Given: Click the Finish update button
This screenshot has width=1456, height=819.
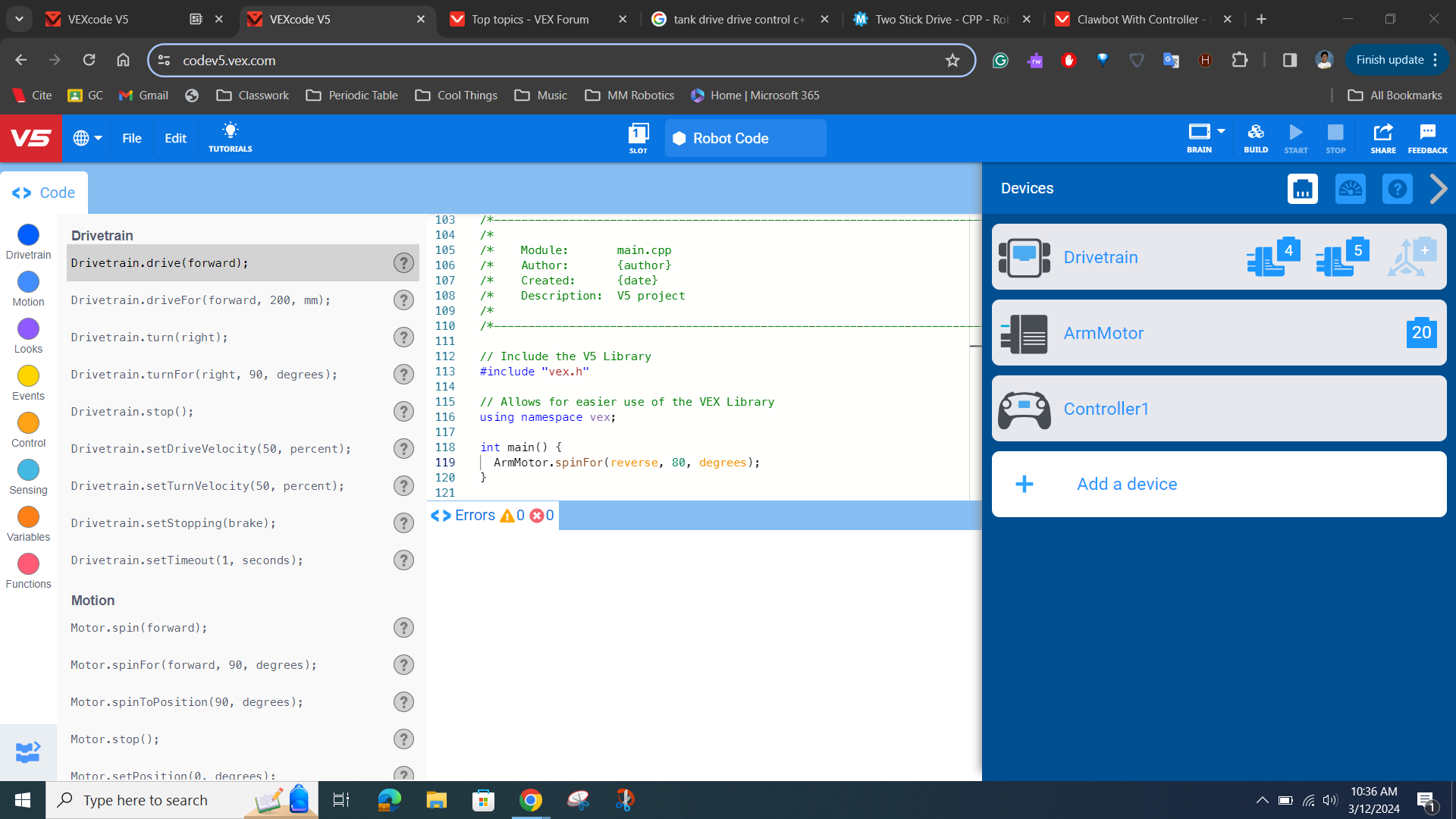Looking at the screenshot, I should click(1396, 60).
